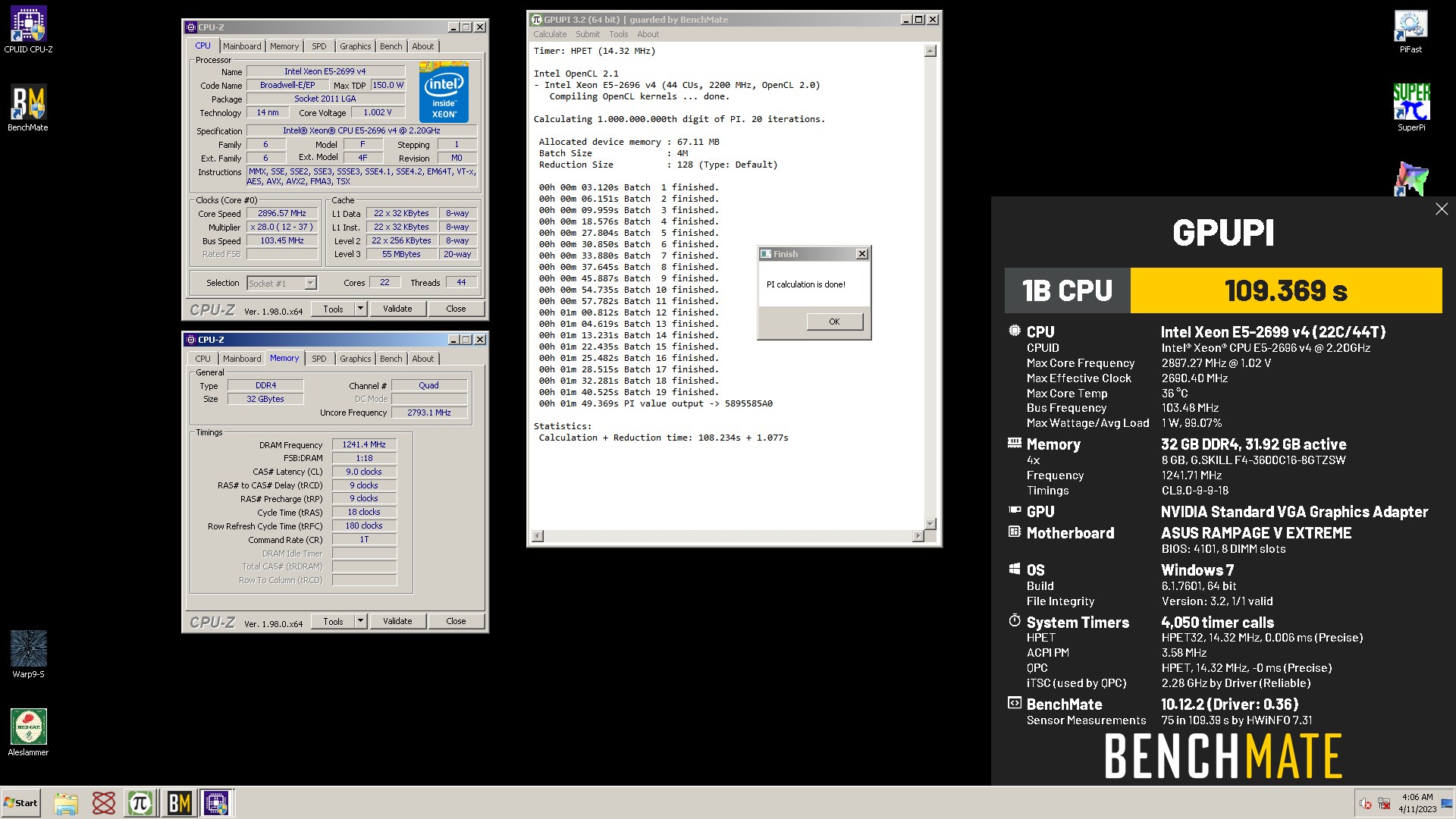Viewport: 1456px width, 819px height.
Task: Click Validate button in lower CPU-Z
Action: click(x=397, y=621)
